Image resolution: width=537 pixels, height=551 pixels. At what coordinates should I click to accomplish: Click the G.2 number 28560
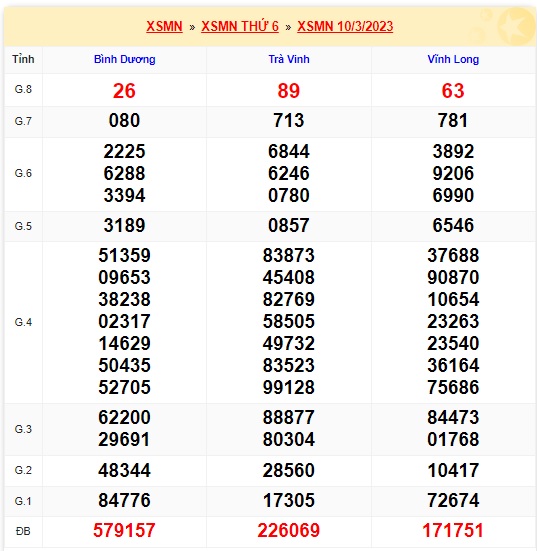289,471
